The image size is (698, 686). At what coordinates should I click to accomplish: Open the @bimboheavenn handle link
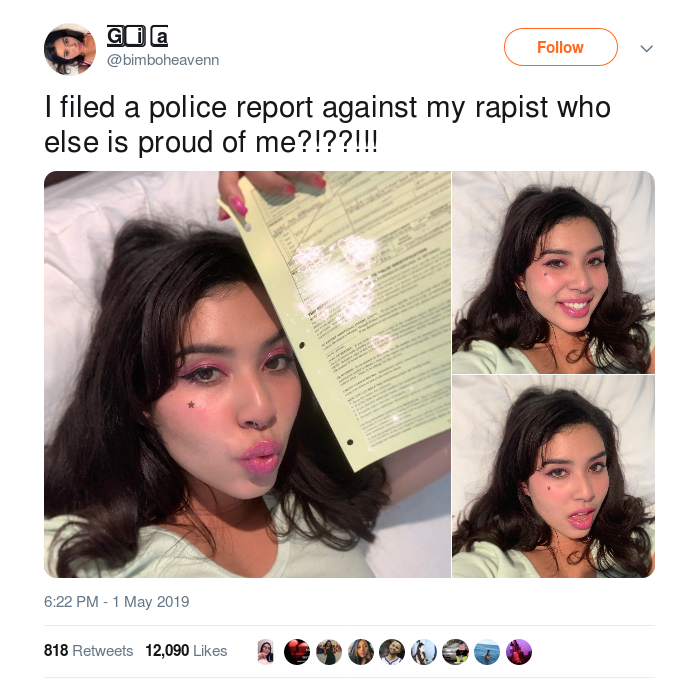click(x=163, y=60)
